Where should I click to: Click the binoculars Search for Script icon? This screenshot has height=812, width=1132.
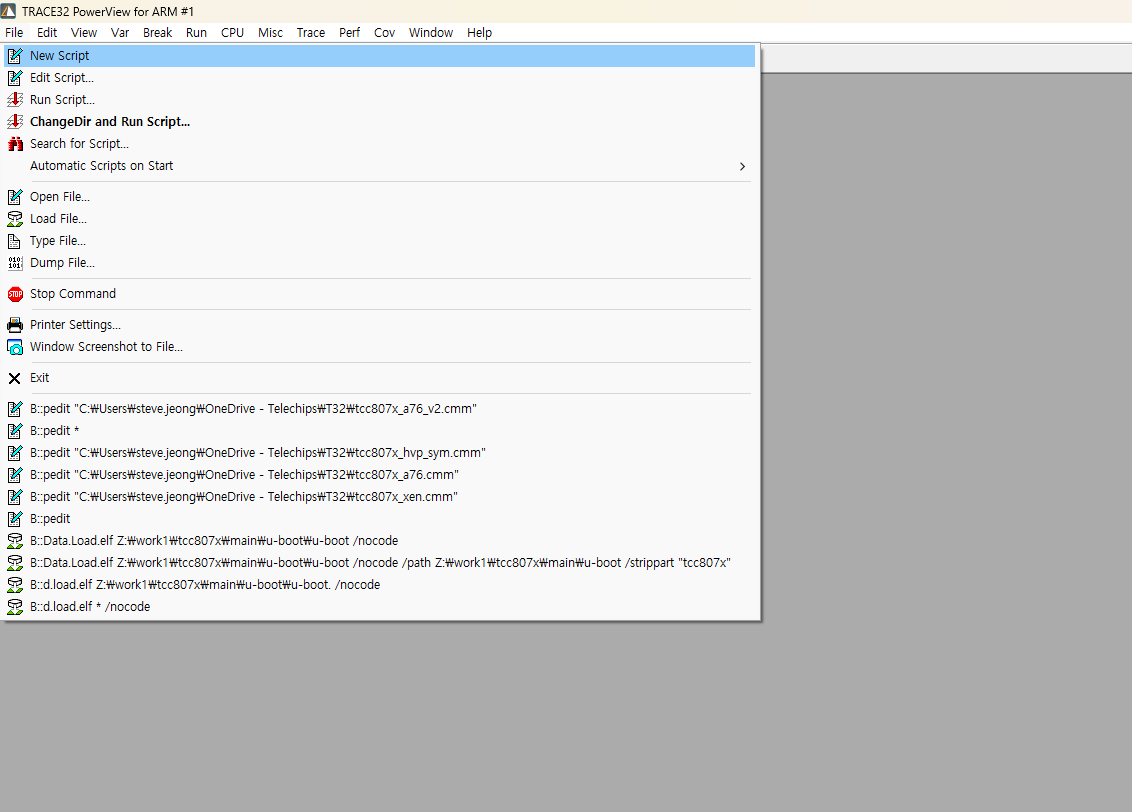coord(14,144)
